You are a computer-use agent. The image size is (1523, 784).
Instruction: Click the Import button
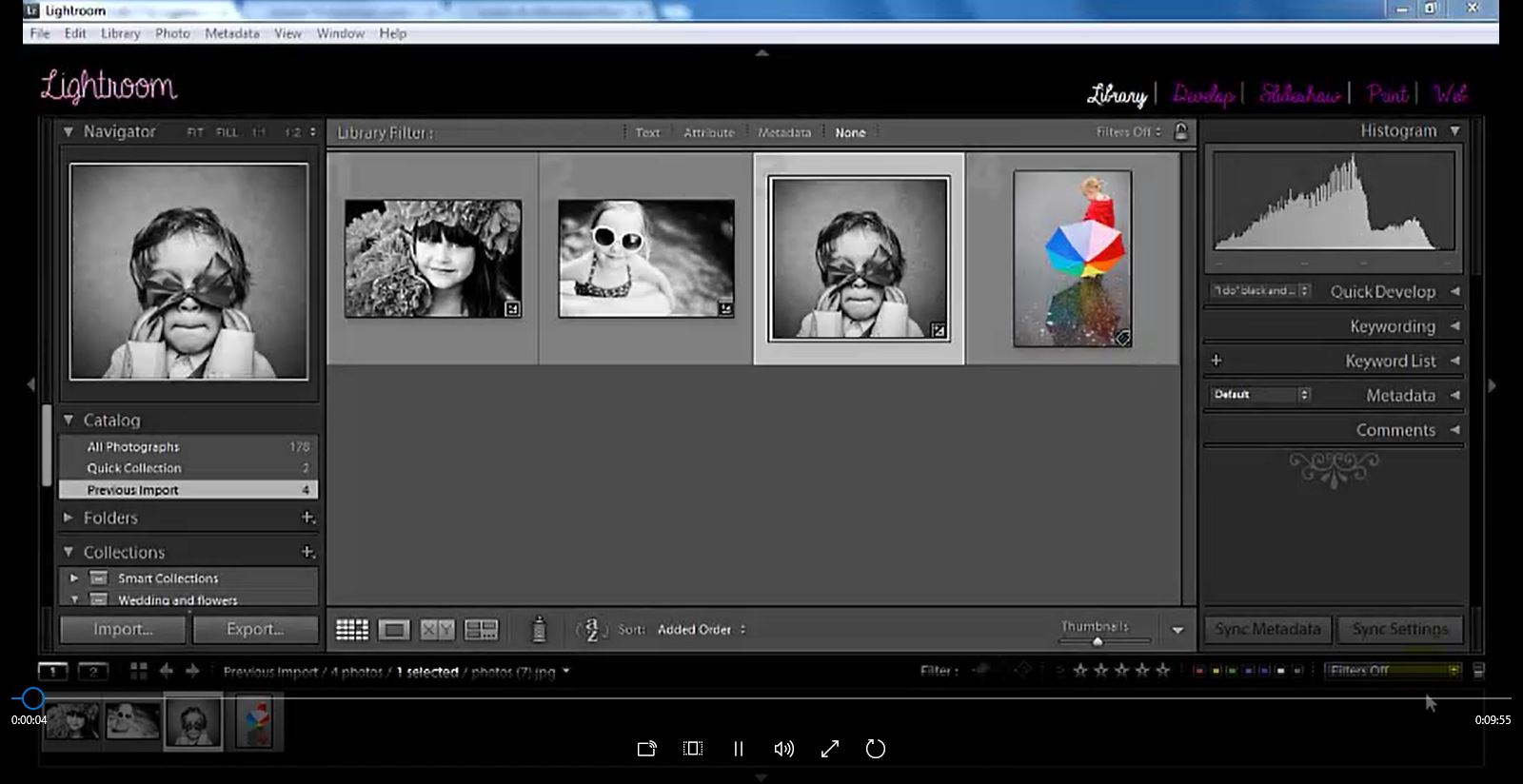point(122,629)
